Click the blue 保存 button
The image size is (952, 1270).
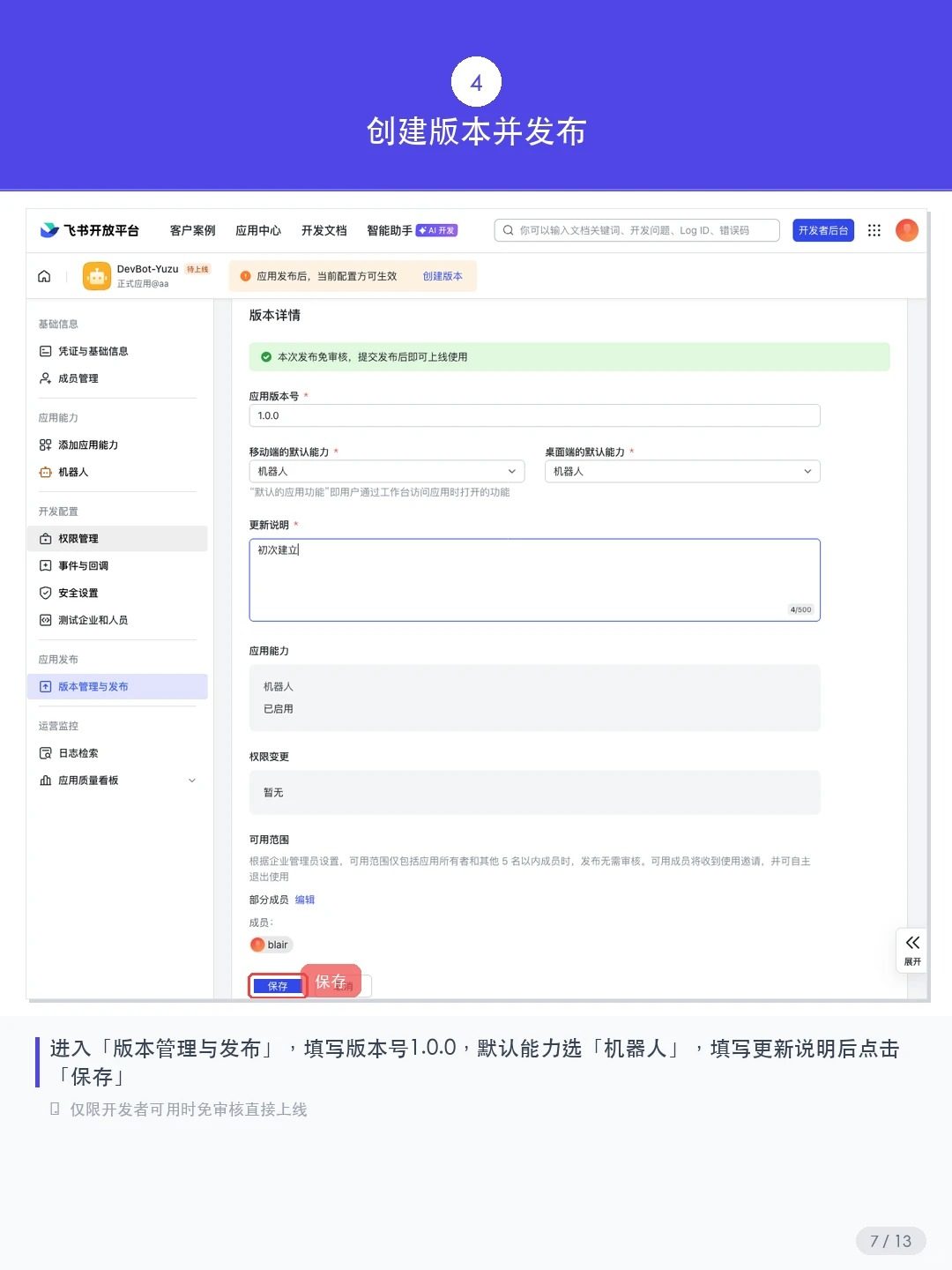[x=278, y=986]
